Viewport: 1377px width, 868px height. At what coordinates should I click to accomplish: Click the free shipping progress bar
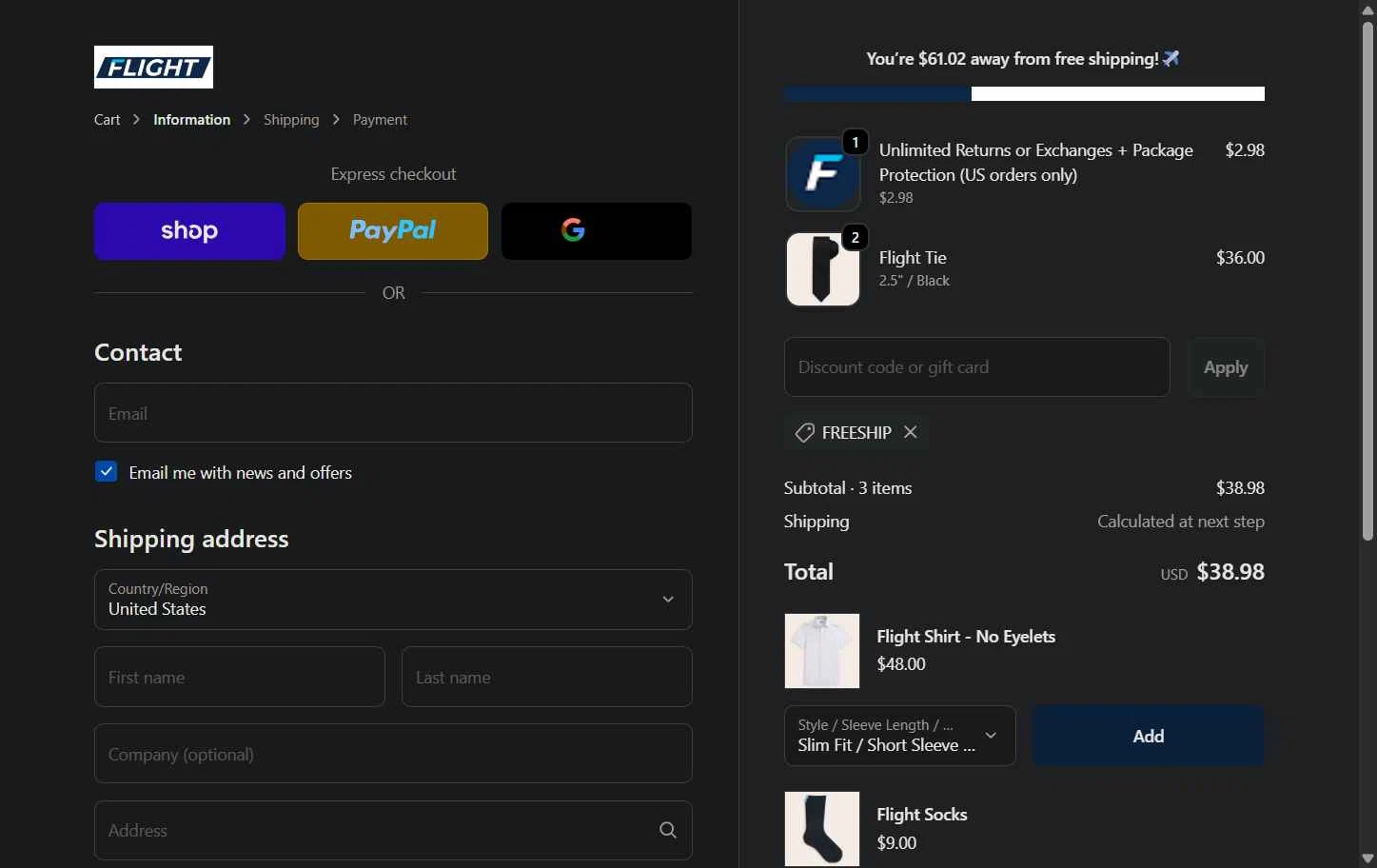coord(1024,94)
